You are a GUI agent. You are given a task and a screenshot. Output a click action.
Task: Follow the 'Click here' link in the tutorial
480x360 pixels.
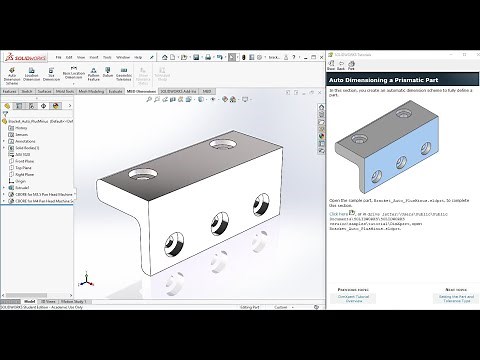(x=338, y=214)
